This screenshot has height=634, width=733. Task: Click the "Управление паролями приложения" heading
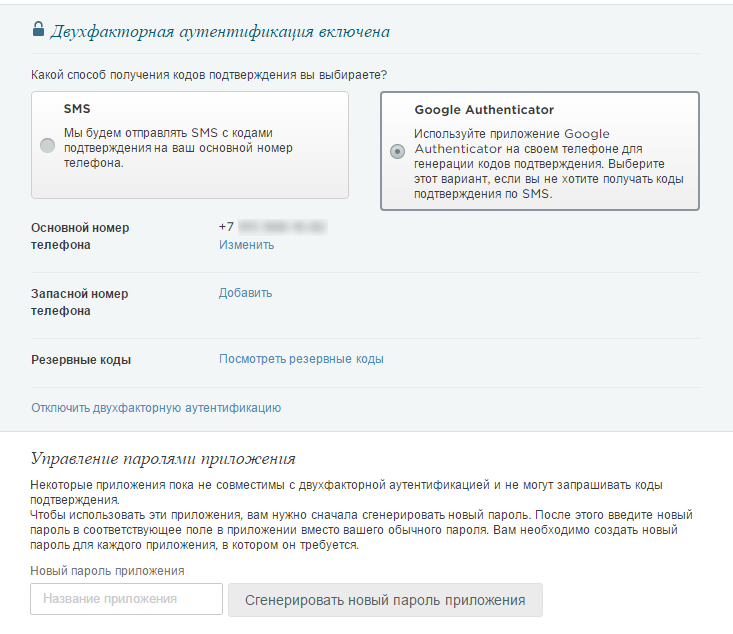(x=163, y=459)
